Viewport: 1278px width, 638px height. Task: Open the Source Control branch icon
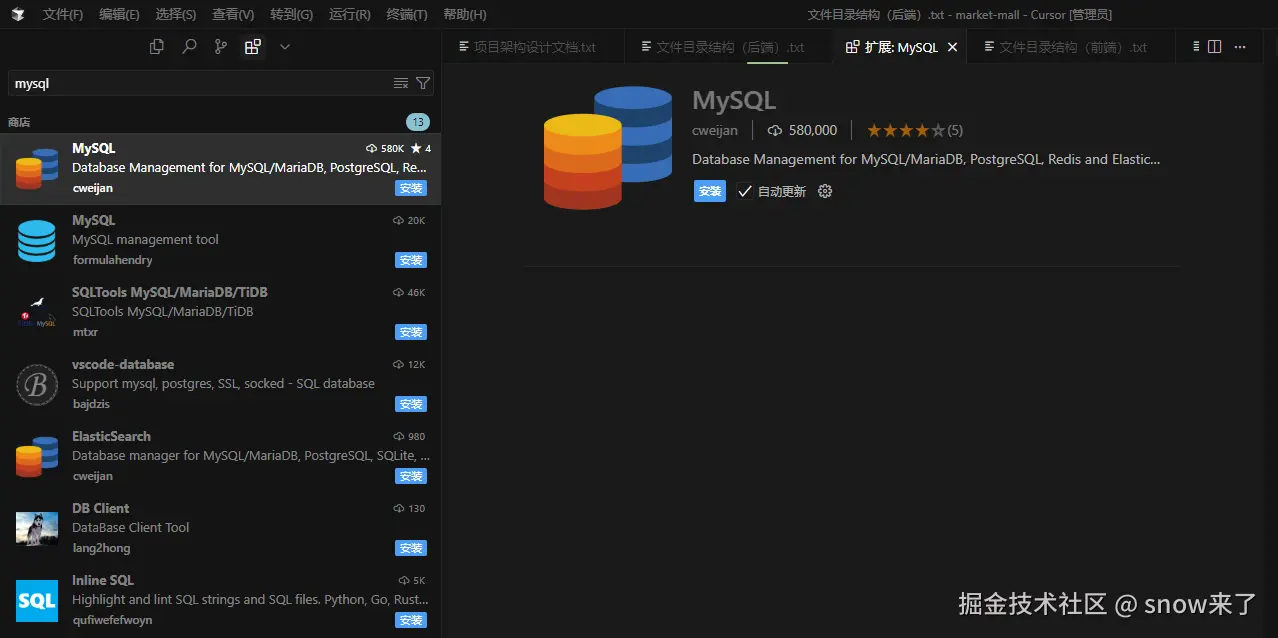pyautogui.click(x=221, y=46)
